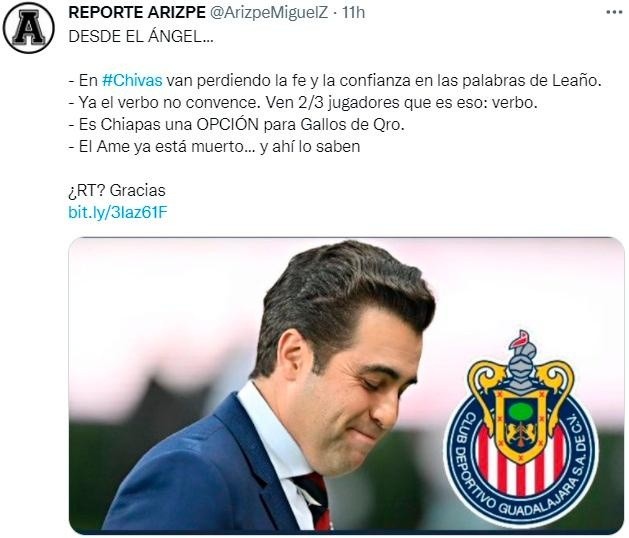Open the @ArizpeMiguelZ handle profile
The width and height of the screenshot is (629, 538).
[x=269, y=12]
